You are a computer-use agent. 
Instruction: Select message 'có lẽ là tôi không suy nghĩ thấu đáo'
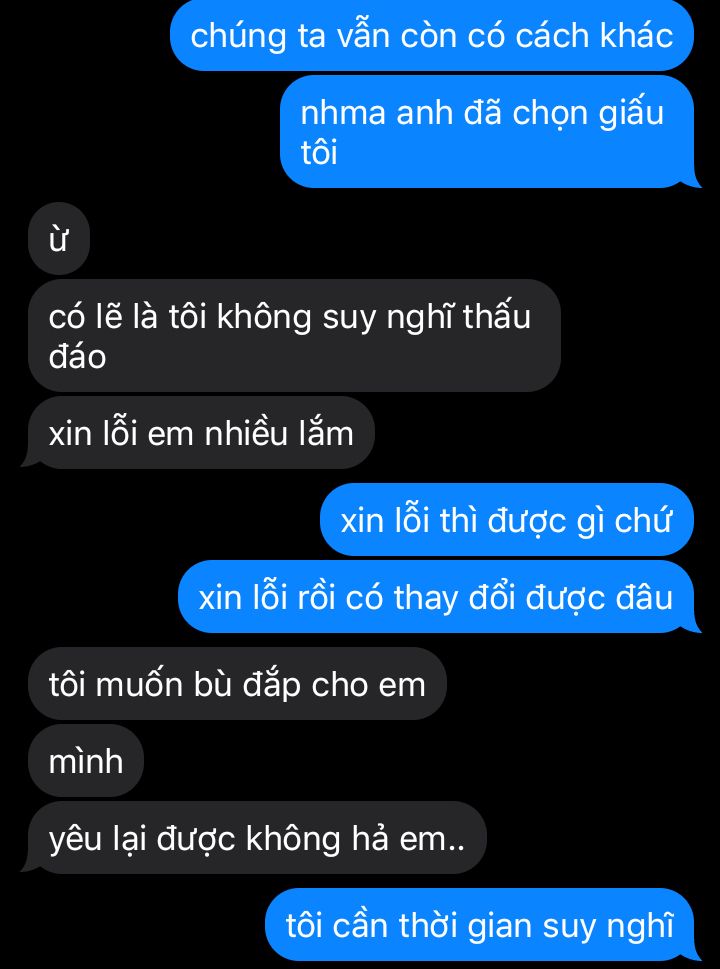(294, 336)
